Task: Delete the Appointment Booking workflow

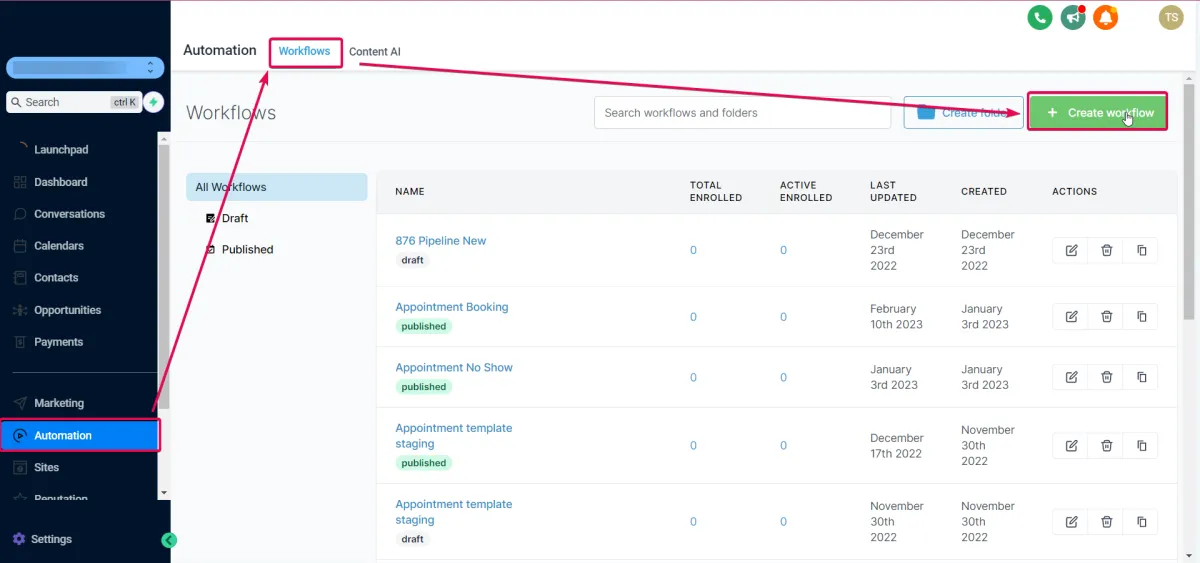Action: pyautogui.click(x=1106, y=316)
